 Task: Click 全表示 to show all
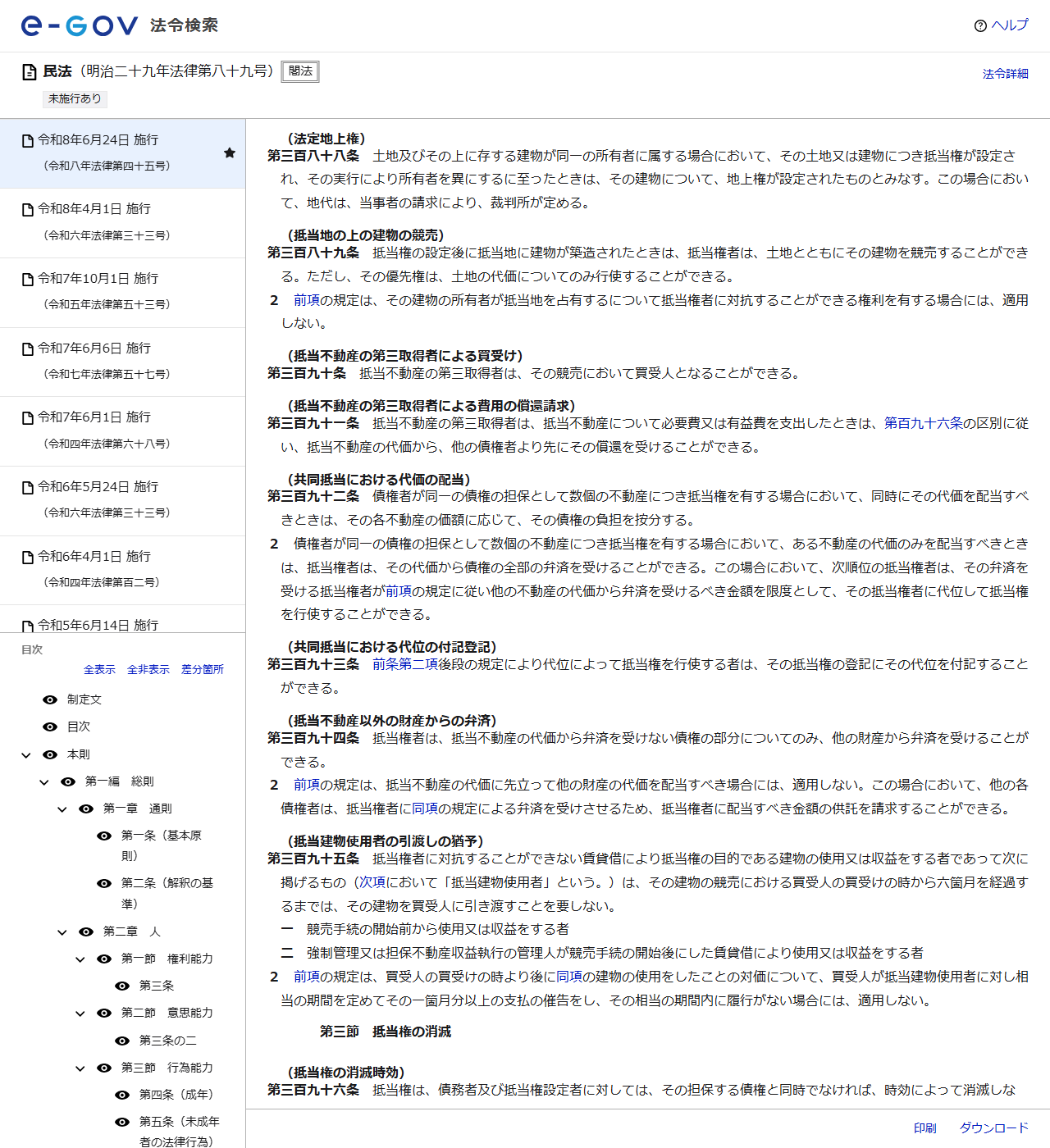click(99, 670)
